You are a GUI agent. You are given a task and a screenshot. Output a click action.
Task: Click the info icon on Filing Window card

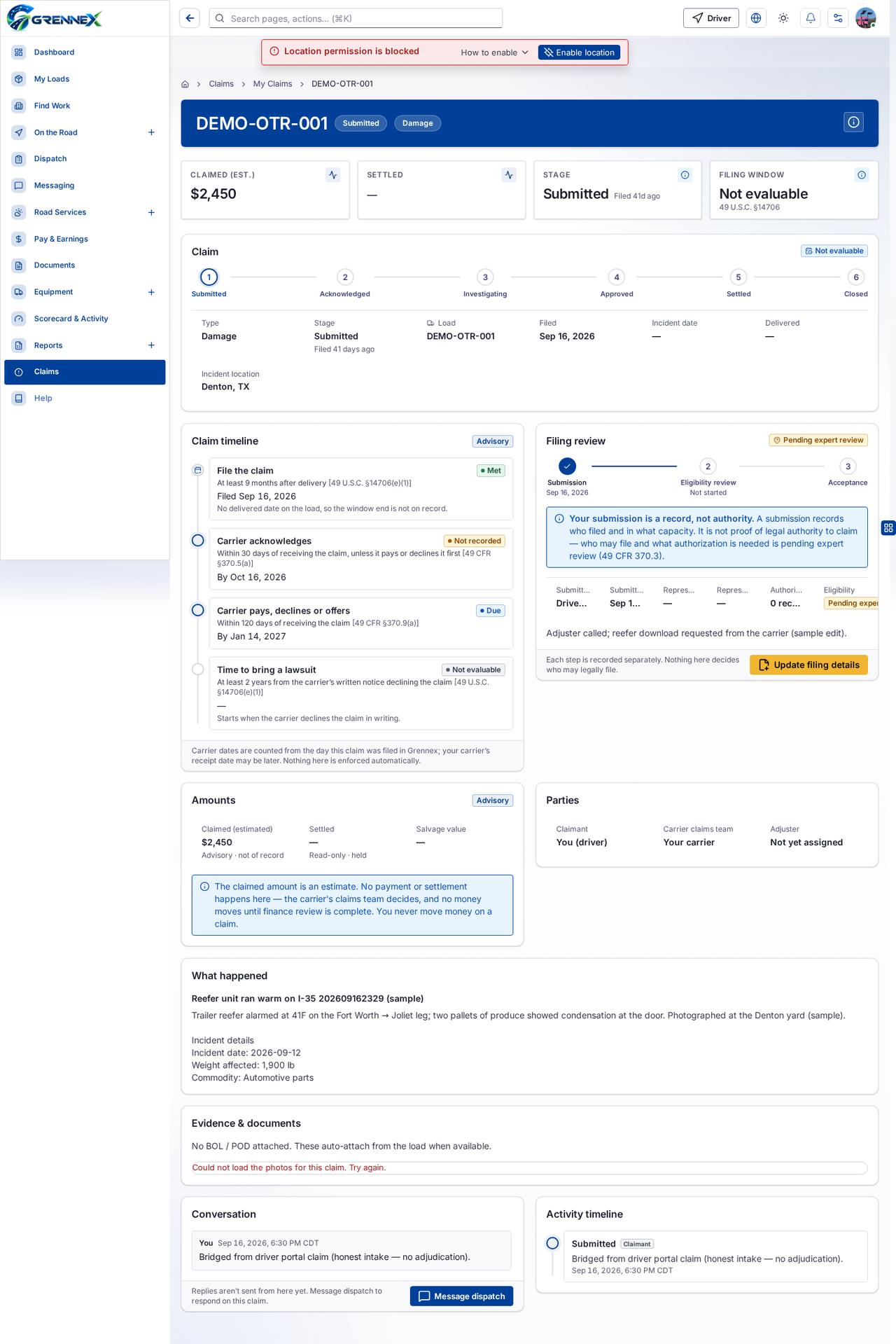click(x=862, y=175)
